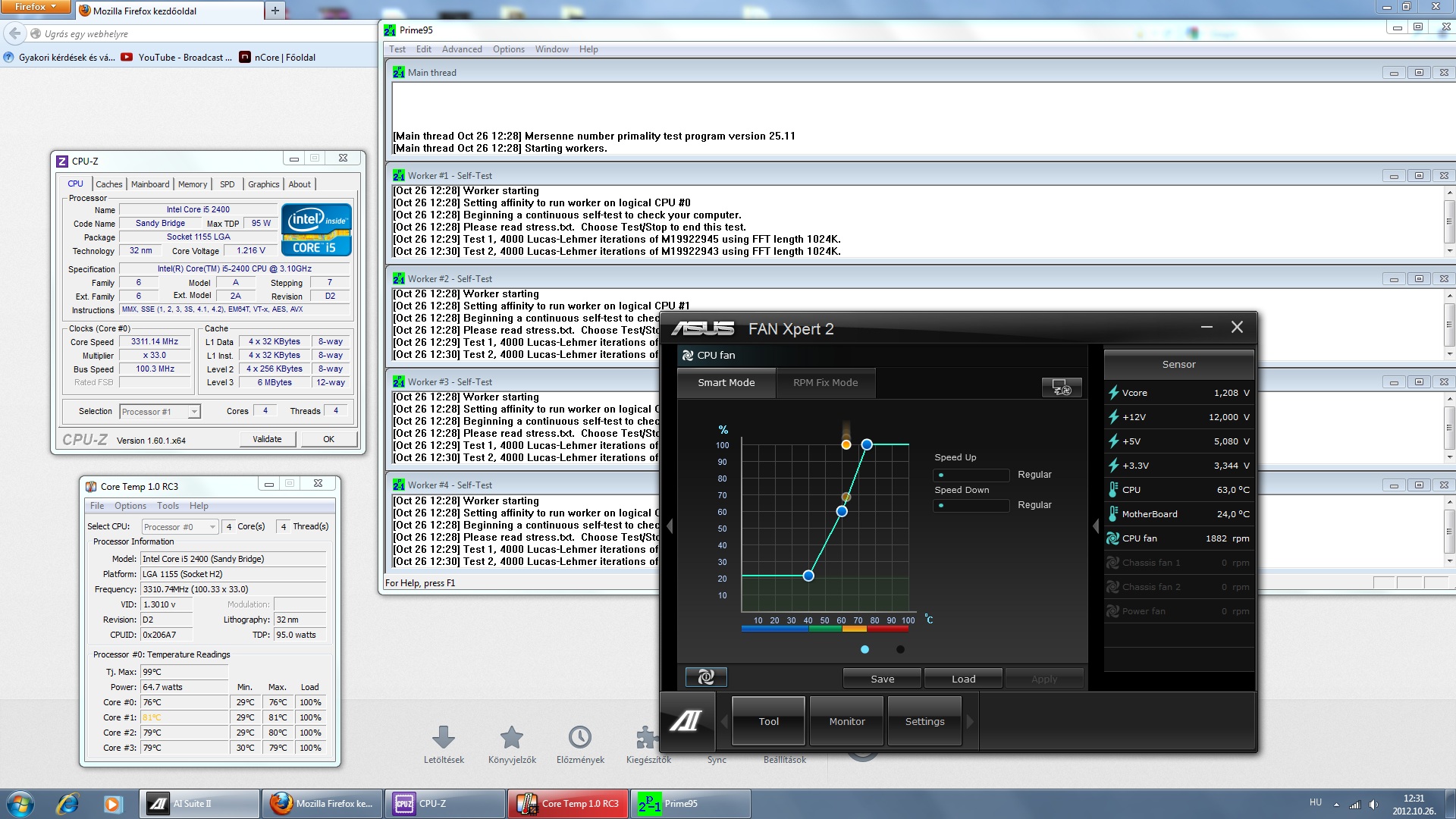Click the Letöltések download arrow icon
Screen dimensions: 1456x819
(x=444, y=737)
